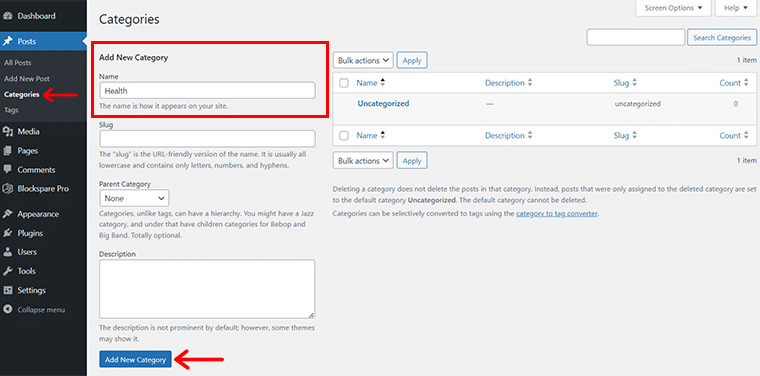The height and width of the screenshot is (376, 760).
Task: Open the top Bulk actions dropdown
Action: click(x=363, y=61)
